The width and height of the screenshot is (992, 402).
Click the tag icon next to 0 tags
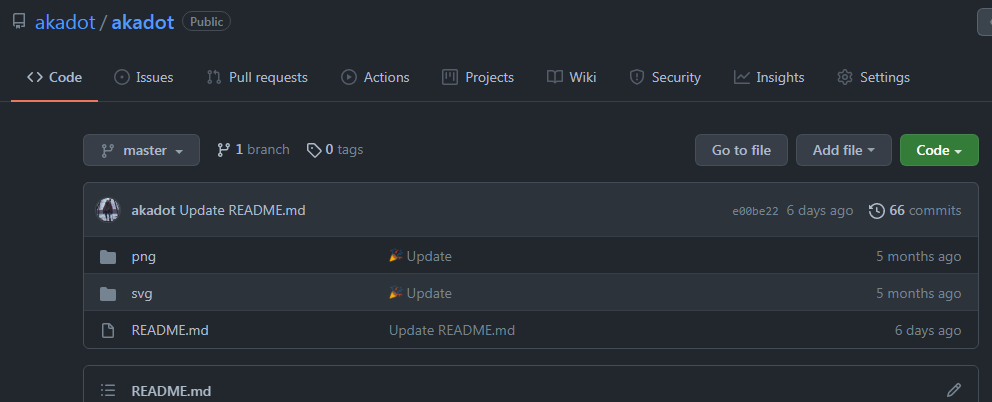tap(314, 150)
